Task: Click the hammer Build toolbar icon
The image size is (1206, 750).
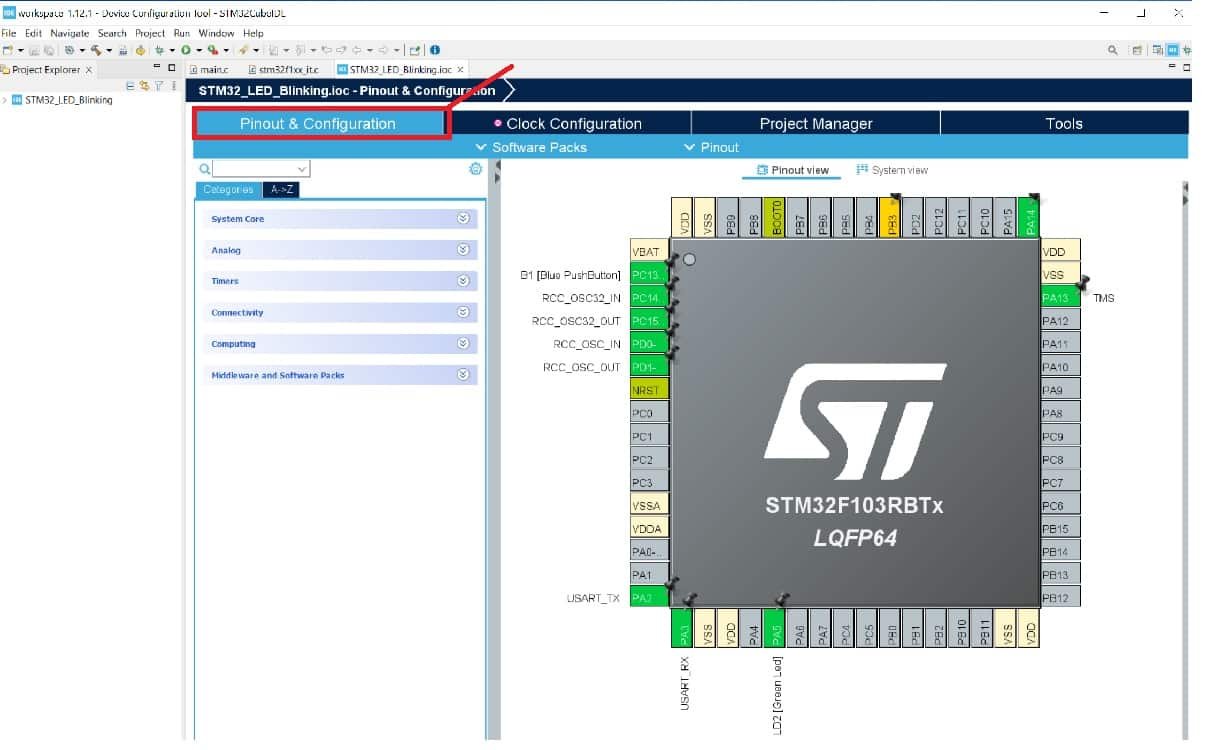Action: point(96,49)
